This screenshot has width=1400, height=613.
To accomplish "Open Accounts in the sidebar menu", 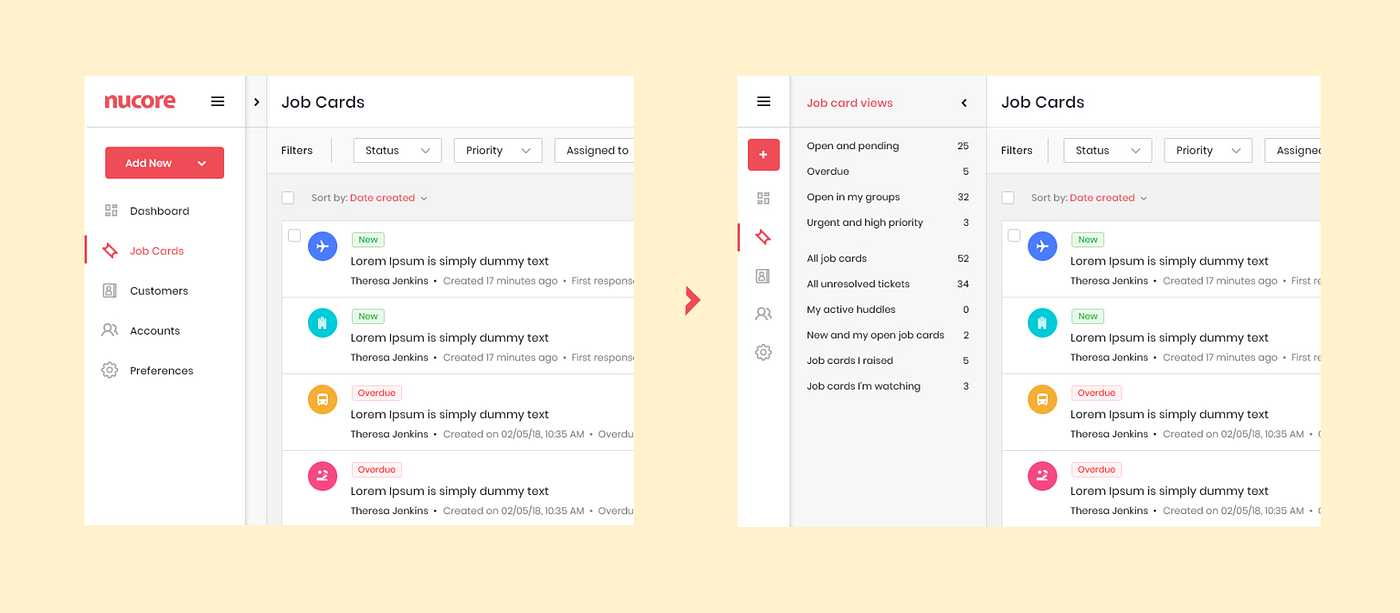I will click(155, 331).
